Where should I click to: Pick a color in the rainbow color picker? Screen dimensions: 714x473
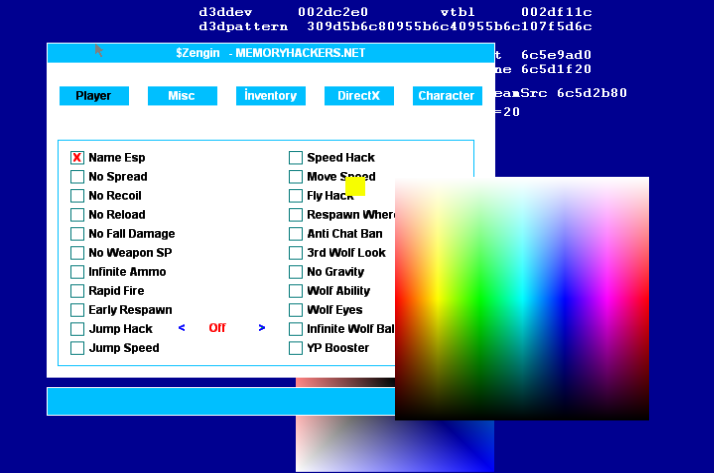[x=522, y=299]
